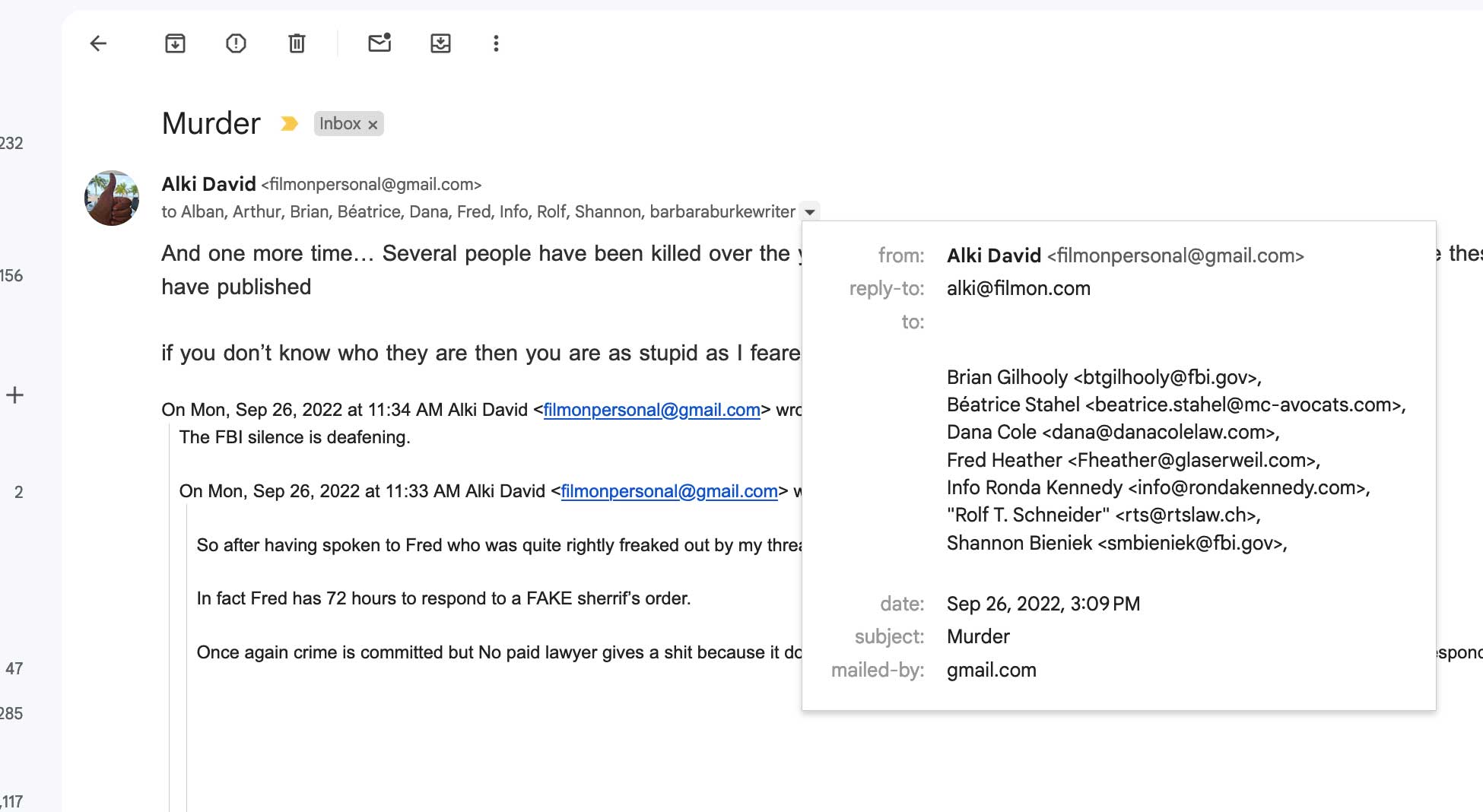The image size is (1483, 812).
Task: Report this email as spam
Action: coord(236,43)
